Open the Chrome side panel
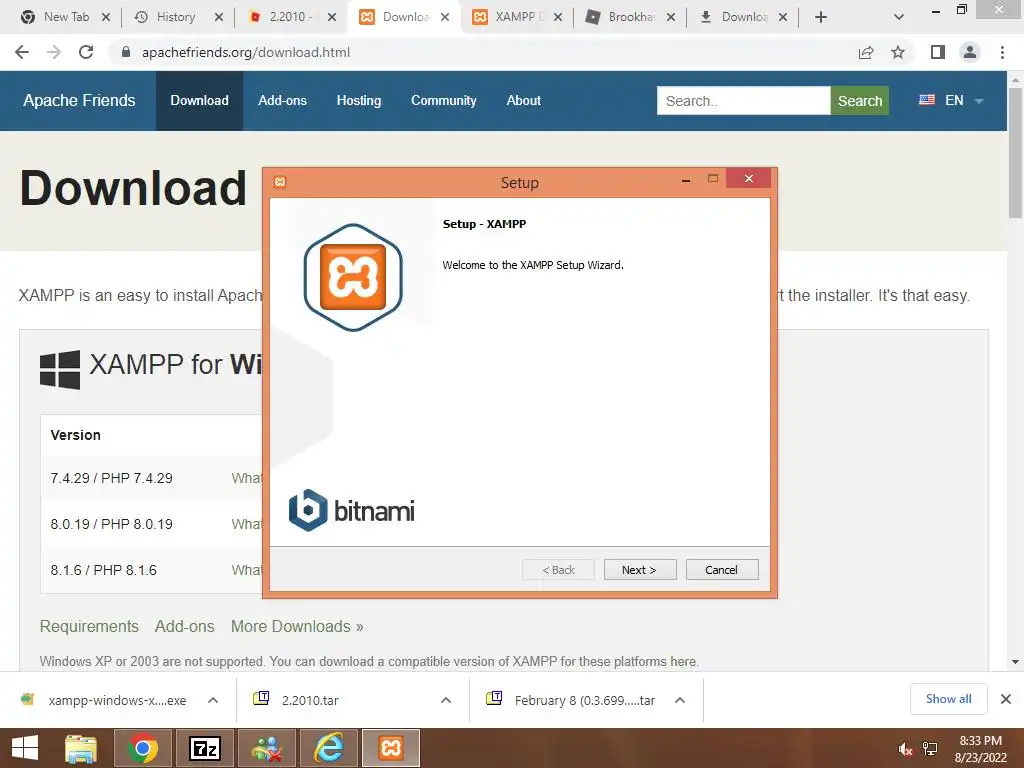Screen dimensions: 1024x768 pos(938,52)
